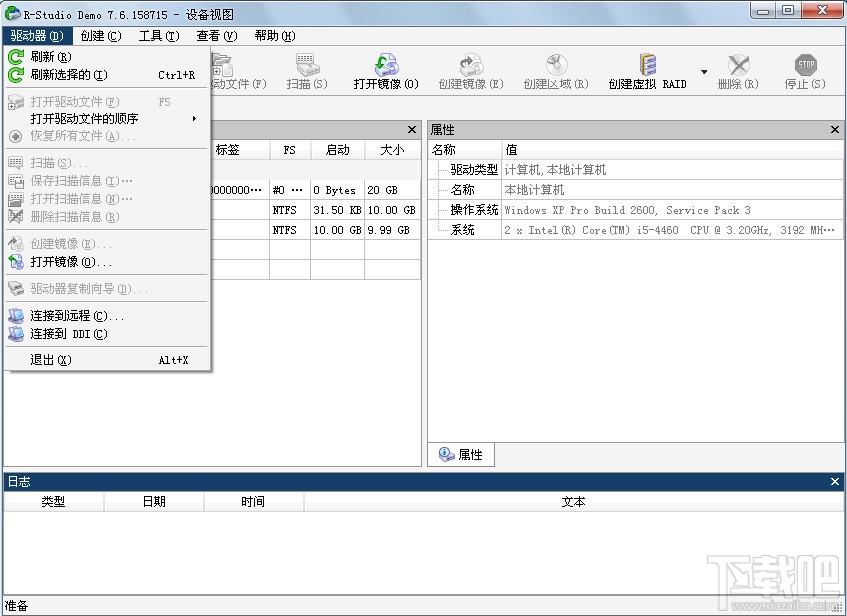Click the 大小 column header
Viewport: 847px width, 616px height.
(x=392, y=150)
